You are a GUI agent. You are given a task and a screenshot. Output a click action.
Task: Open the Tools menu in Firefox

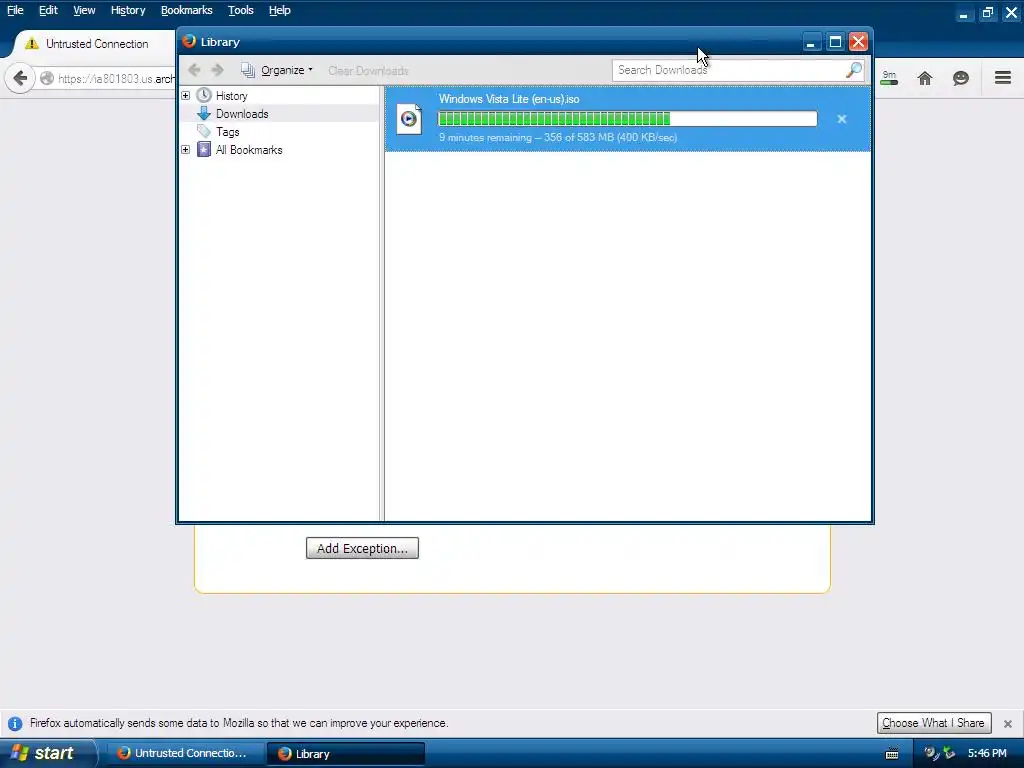(x=241, y=10)
